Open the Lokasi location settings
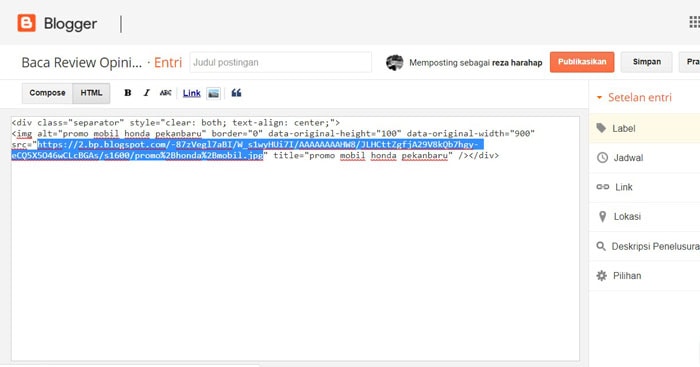700x367 pixels. point(645,217)
